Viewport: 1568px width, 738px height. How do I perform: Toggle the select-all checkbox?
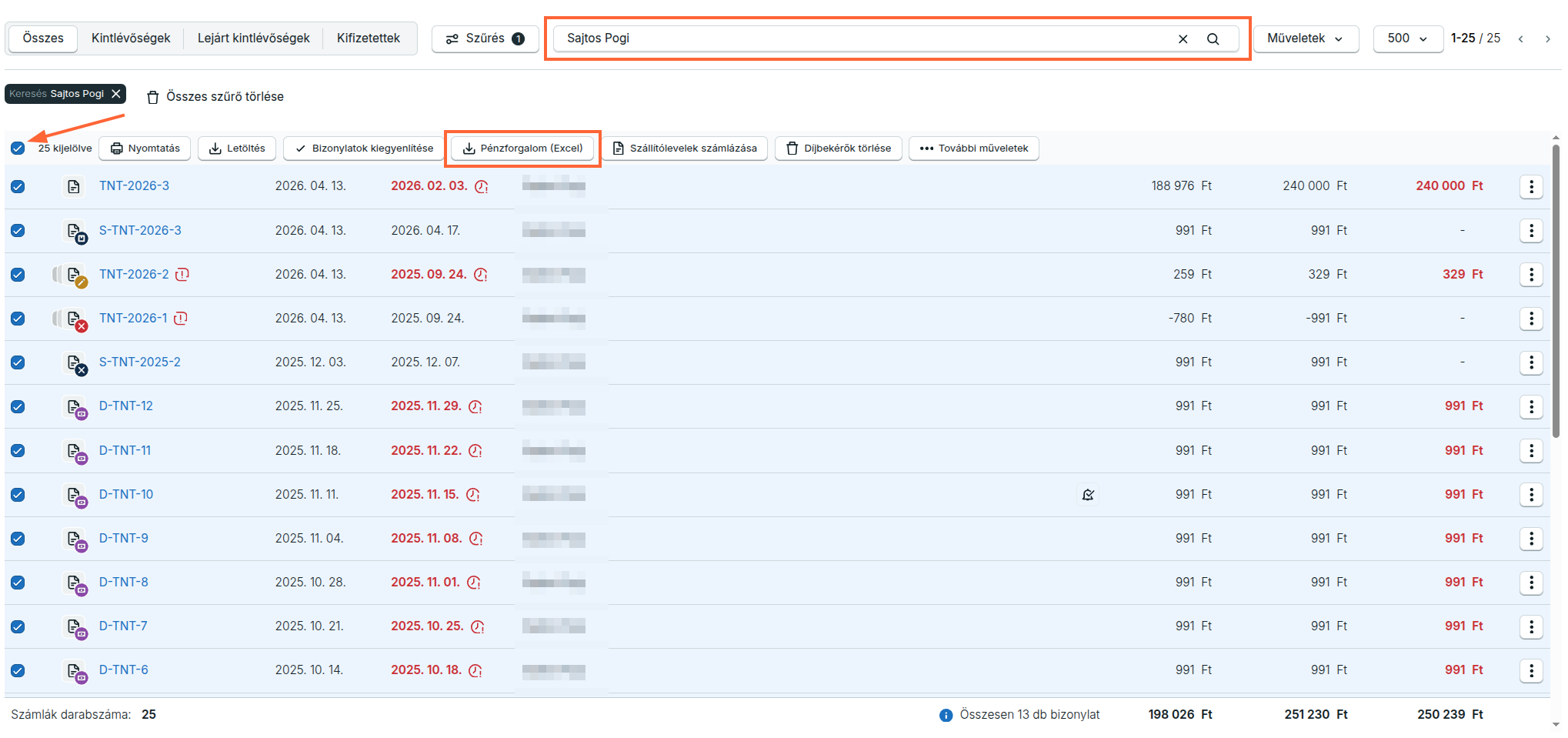(18, 149)
